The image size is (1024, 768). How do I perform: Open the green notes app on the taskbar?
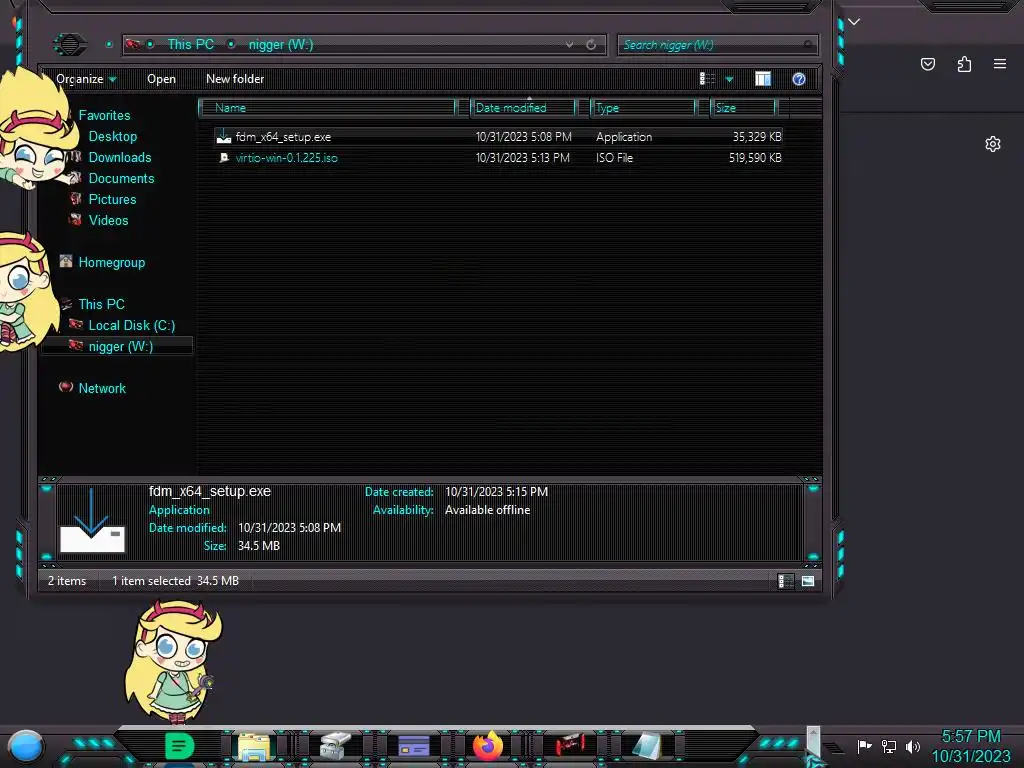click(180, 746)
